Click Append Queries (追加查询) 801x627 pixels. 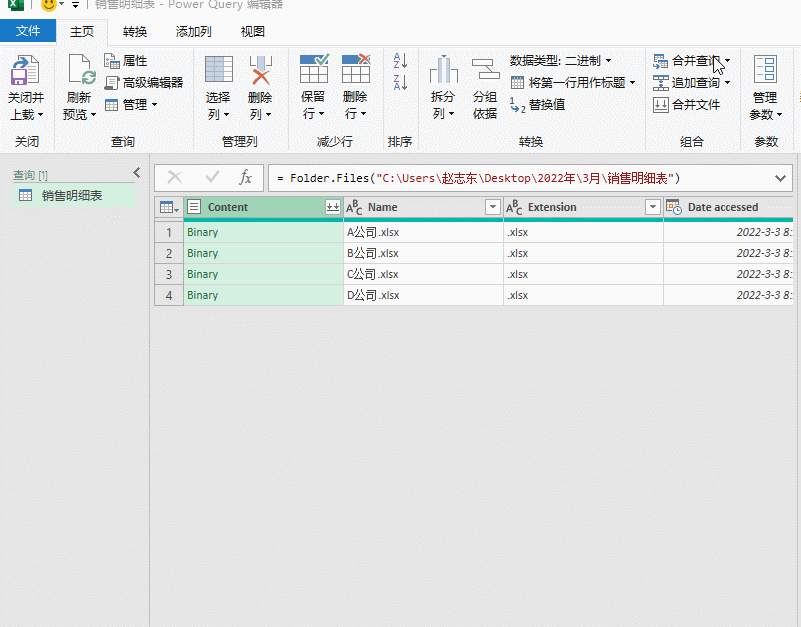coord(687,83)
